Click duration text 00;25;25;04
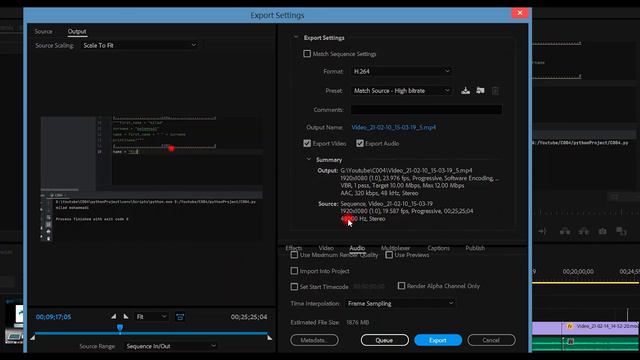The image size is (640, 360). click(x=249, y=317)
